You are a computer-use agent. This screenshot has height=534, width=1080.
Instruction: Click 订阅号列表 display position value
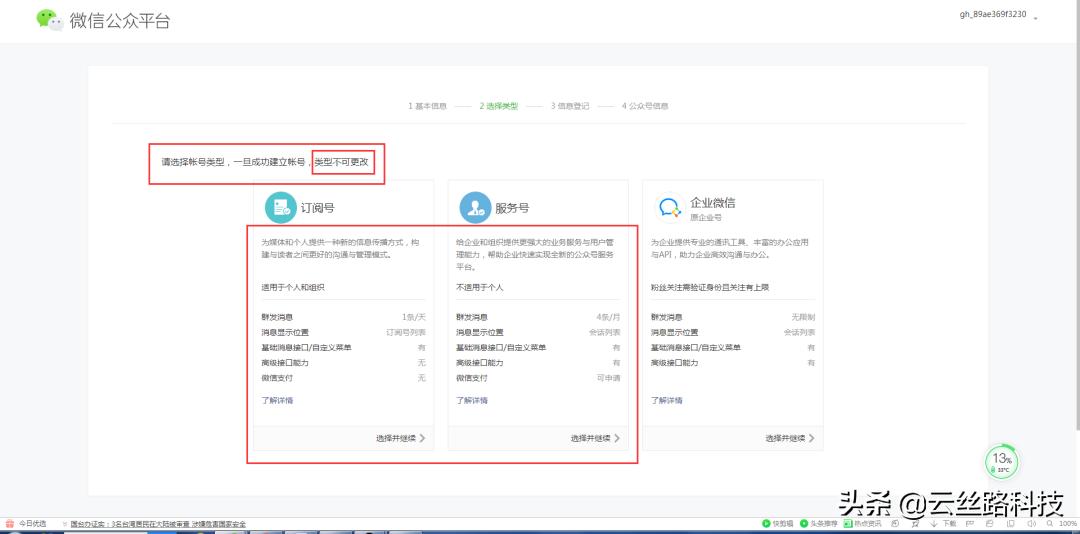(406, 332)
